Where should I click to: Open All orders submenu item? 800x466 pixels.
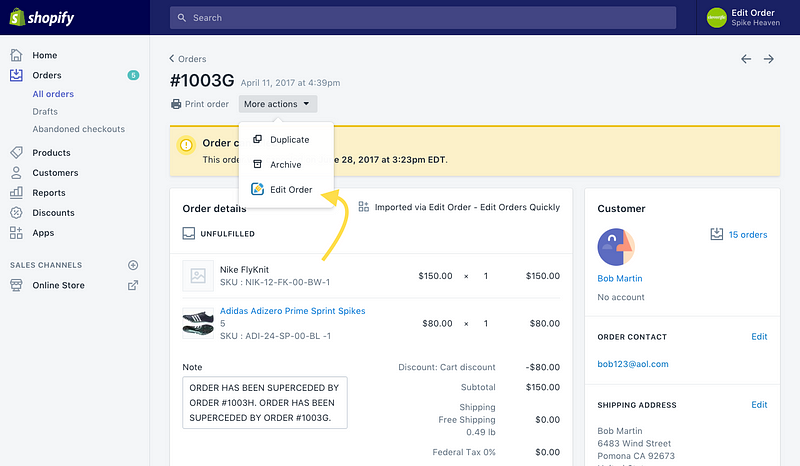[x=53, y=94]
